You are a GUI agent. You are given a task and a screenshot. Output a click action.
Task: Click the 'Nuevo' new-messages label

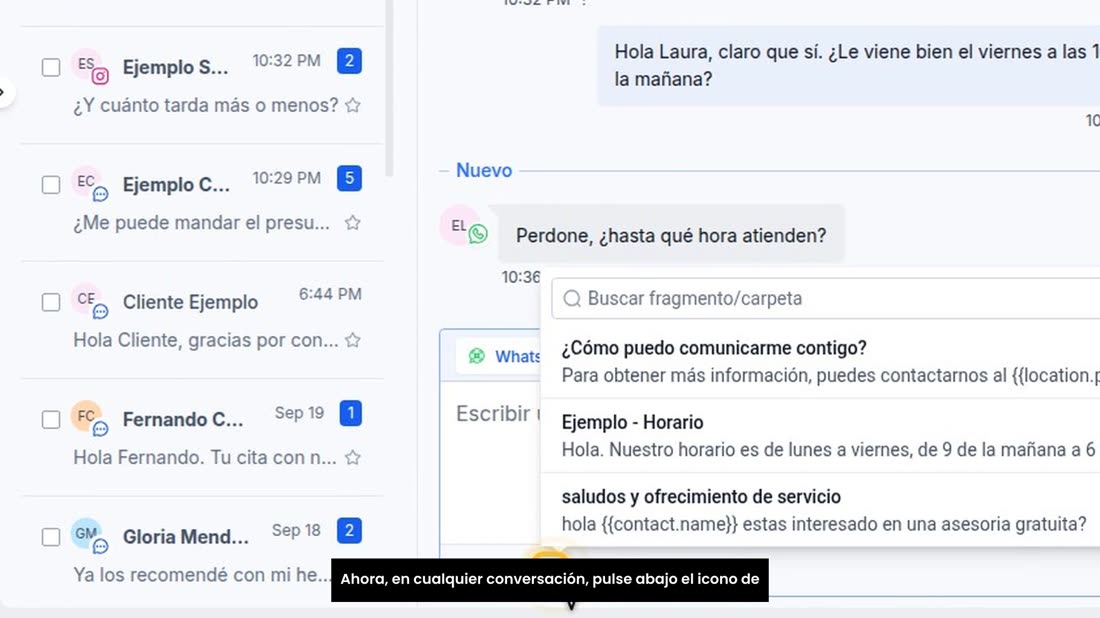(x=484, y=170)
